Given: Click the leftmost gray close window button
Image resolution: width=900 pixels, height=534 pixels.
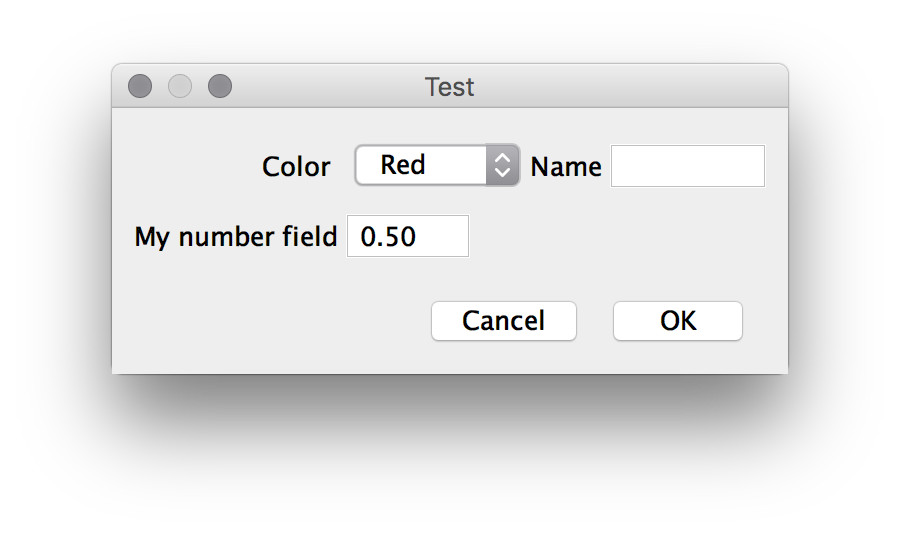Looking at the screenshot, I should (x=140, y=87).
